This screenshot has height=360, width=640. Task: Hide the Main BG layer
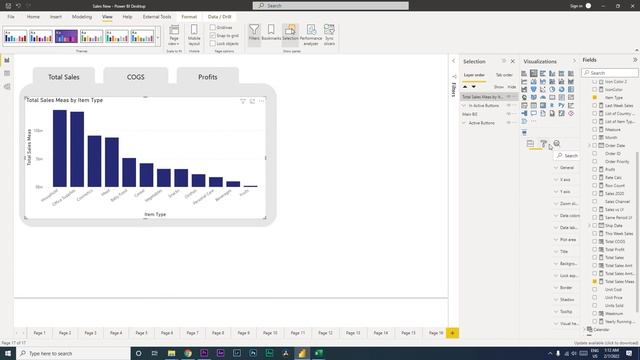click(x=509, y=114)
